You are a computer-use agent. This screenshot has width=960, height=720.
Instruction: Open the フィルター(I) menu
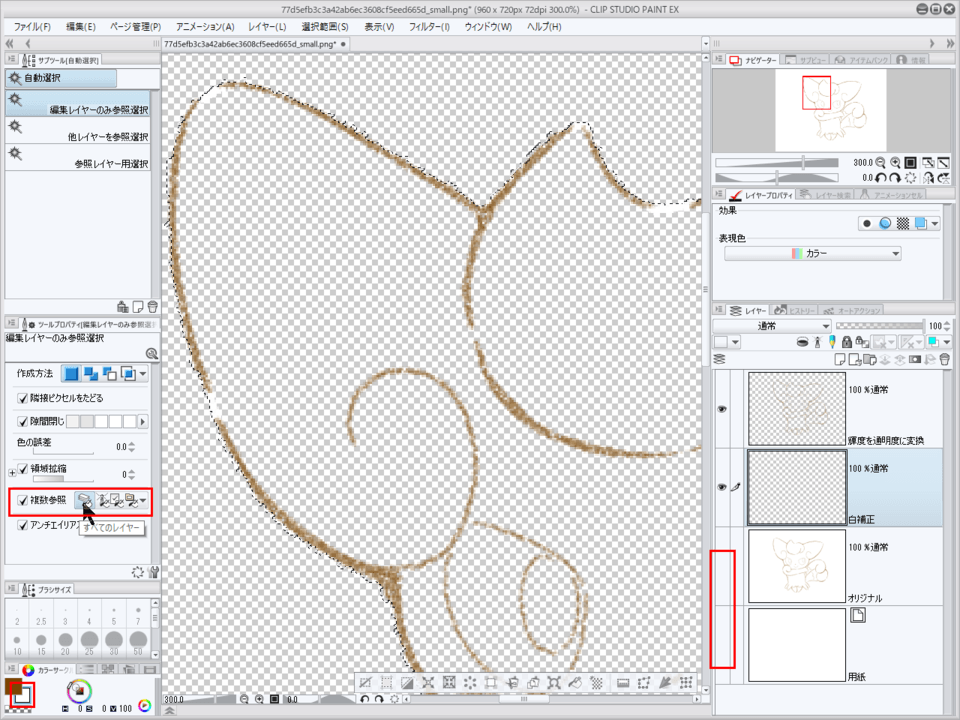pyautogui.click(x=429, y=26)
